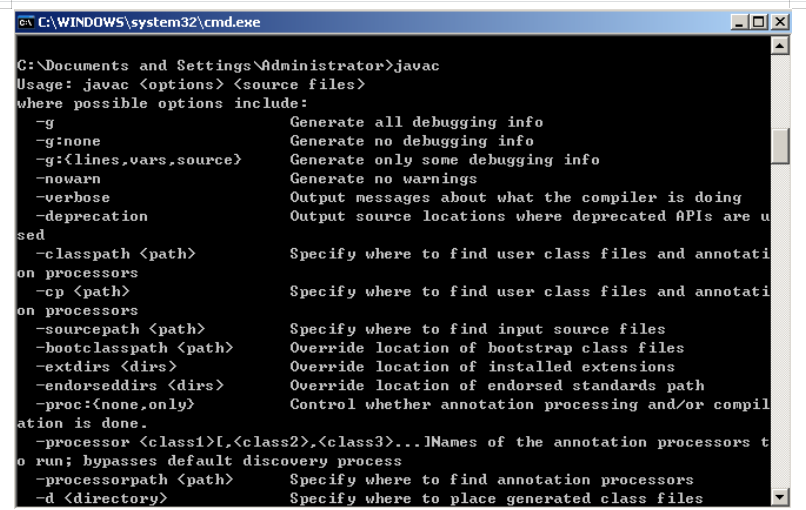Click the '-processorpath <path>' option
This screenshot has height=510, width=806.
(134, 480)
